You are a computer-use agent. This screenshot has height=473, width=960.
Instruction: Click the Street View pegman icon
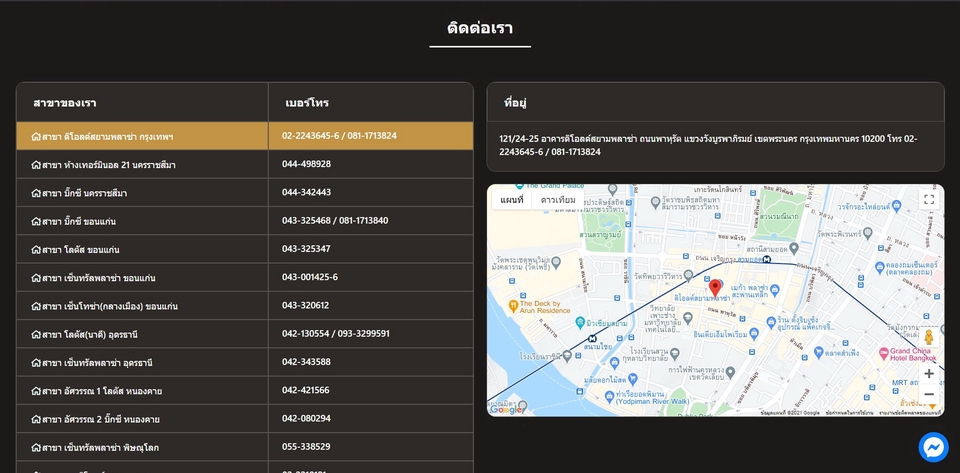929,338
